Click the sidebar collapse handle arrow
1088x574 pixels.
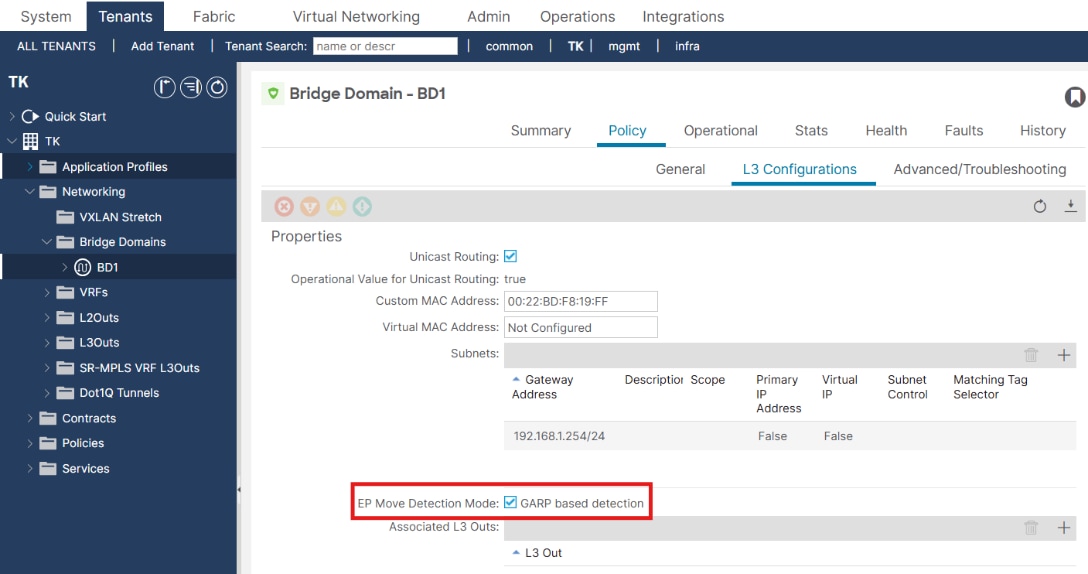click(239, 489)
